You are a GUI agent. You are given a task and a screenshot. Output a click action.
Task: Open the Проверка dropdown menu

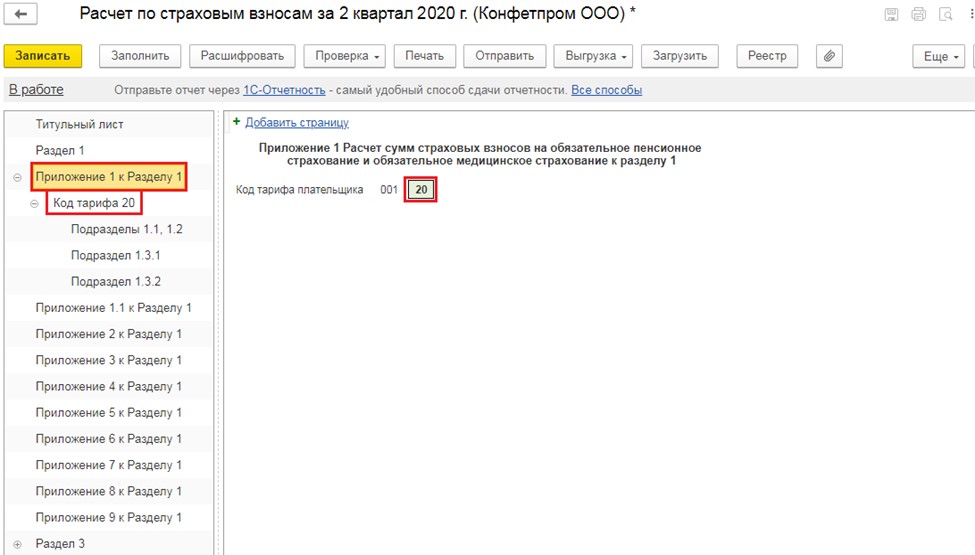344,56
